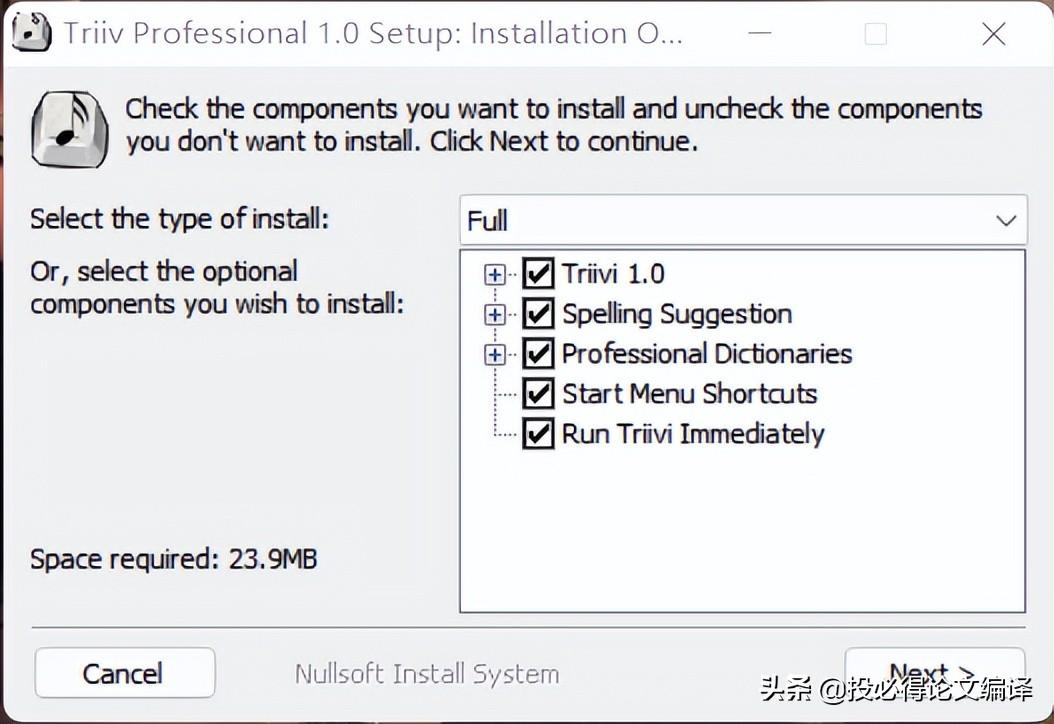Click the music note installer header icon
The height and width of the screenshot is (724, 1054).
coord(68,128)
